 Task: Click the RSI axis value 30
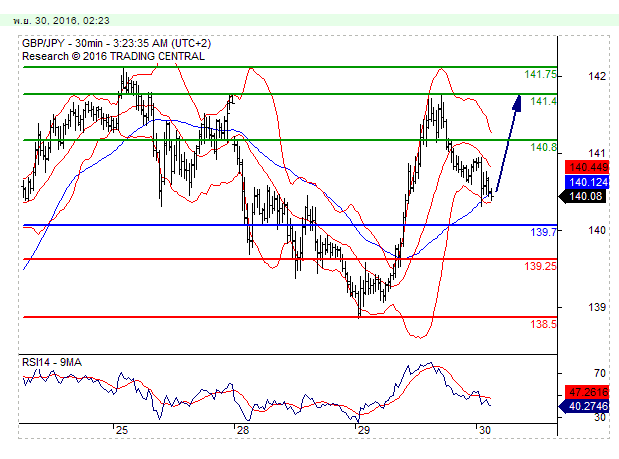point(600,417)
